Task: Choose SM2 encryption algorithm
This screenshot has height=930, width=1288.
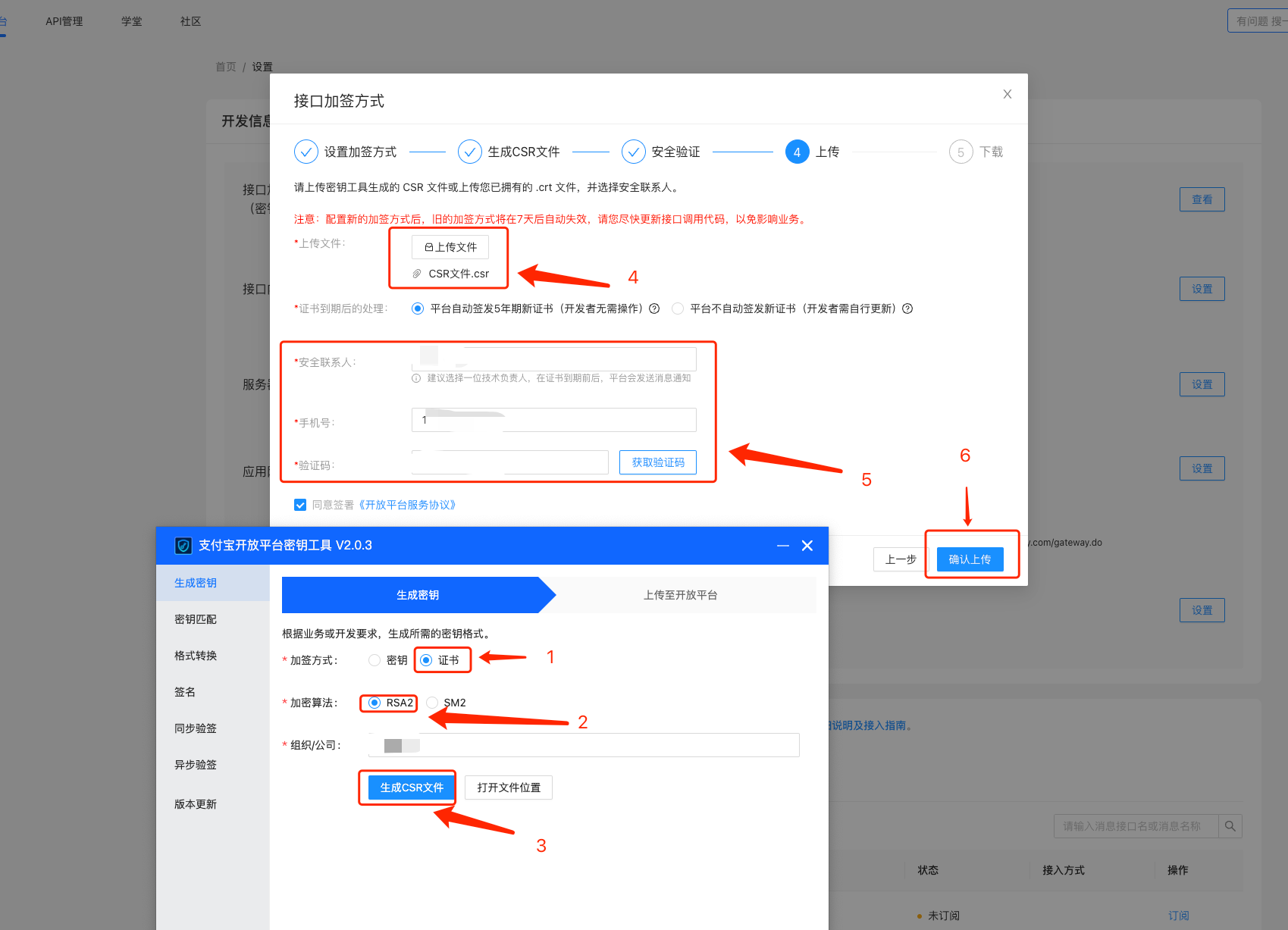Action: 432,703
